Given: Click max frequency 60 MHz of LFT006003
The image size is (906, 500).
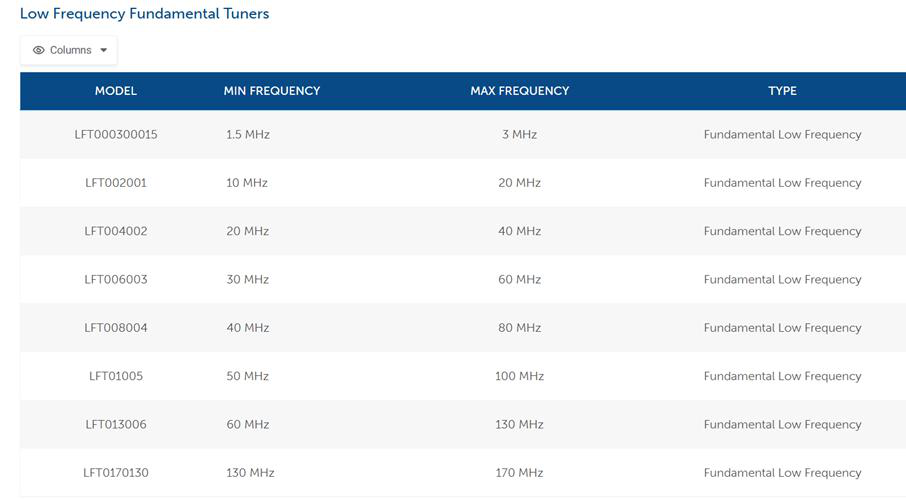Looking at the screenshot, I should click(519, 280).
